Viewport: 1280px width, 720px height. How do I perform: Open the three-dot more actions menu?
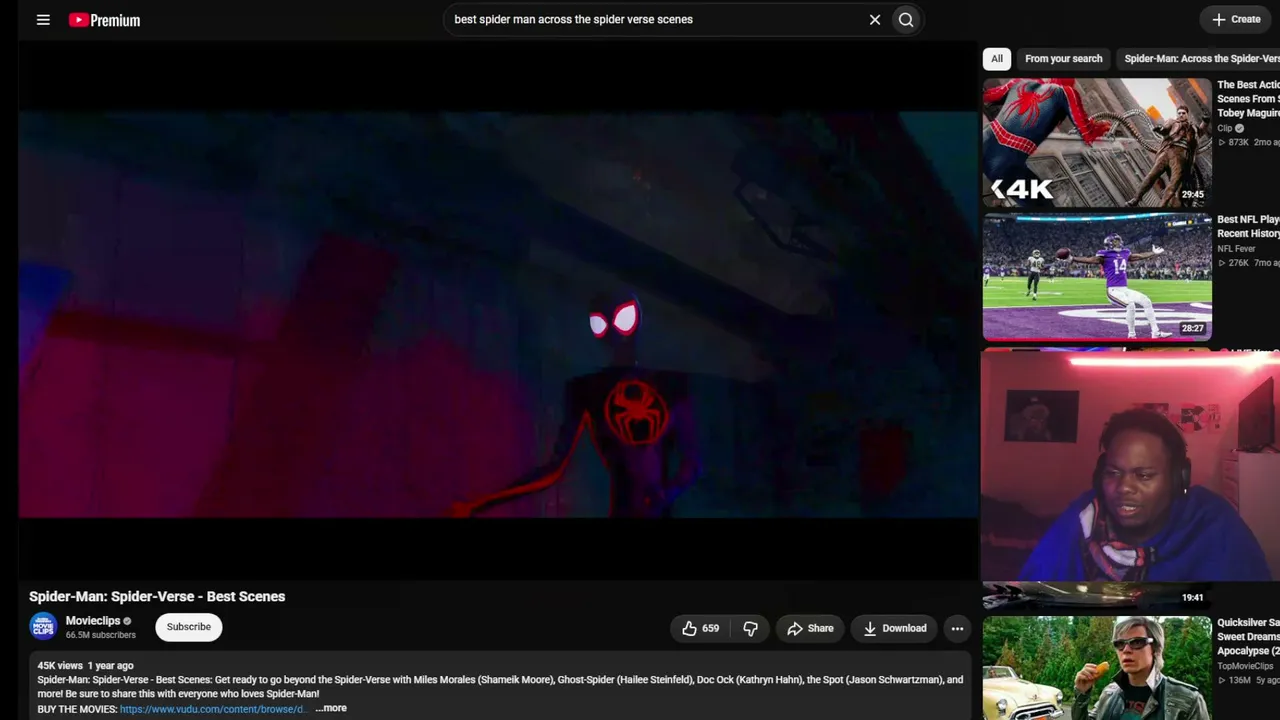click(x=957, y=628)
